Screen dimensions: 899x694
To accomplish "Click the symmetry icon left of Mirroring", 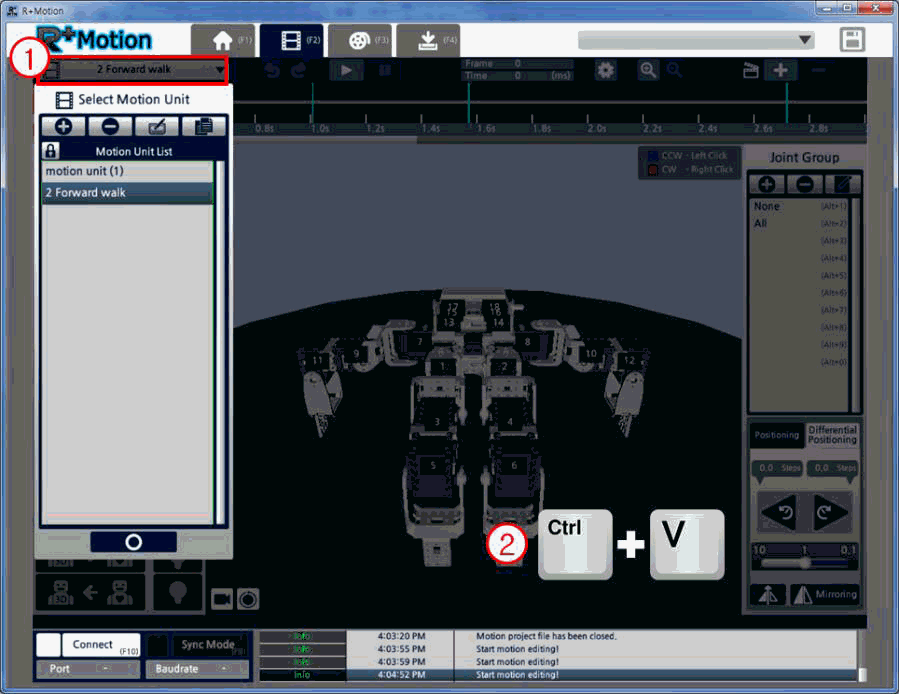I will click(768, 595).
